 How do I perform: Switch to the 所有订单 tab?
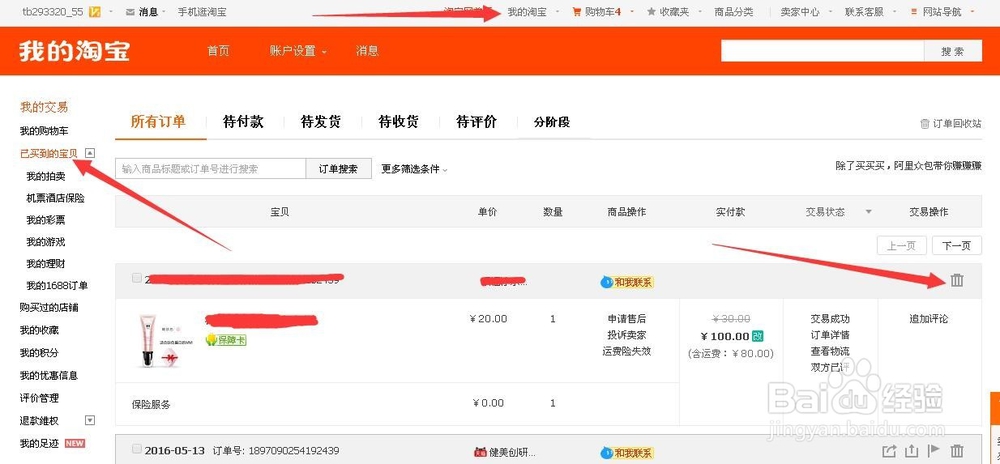[158, 121]
